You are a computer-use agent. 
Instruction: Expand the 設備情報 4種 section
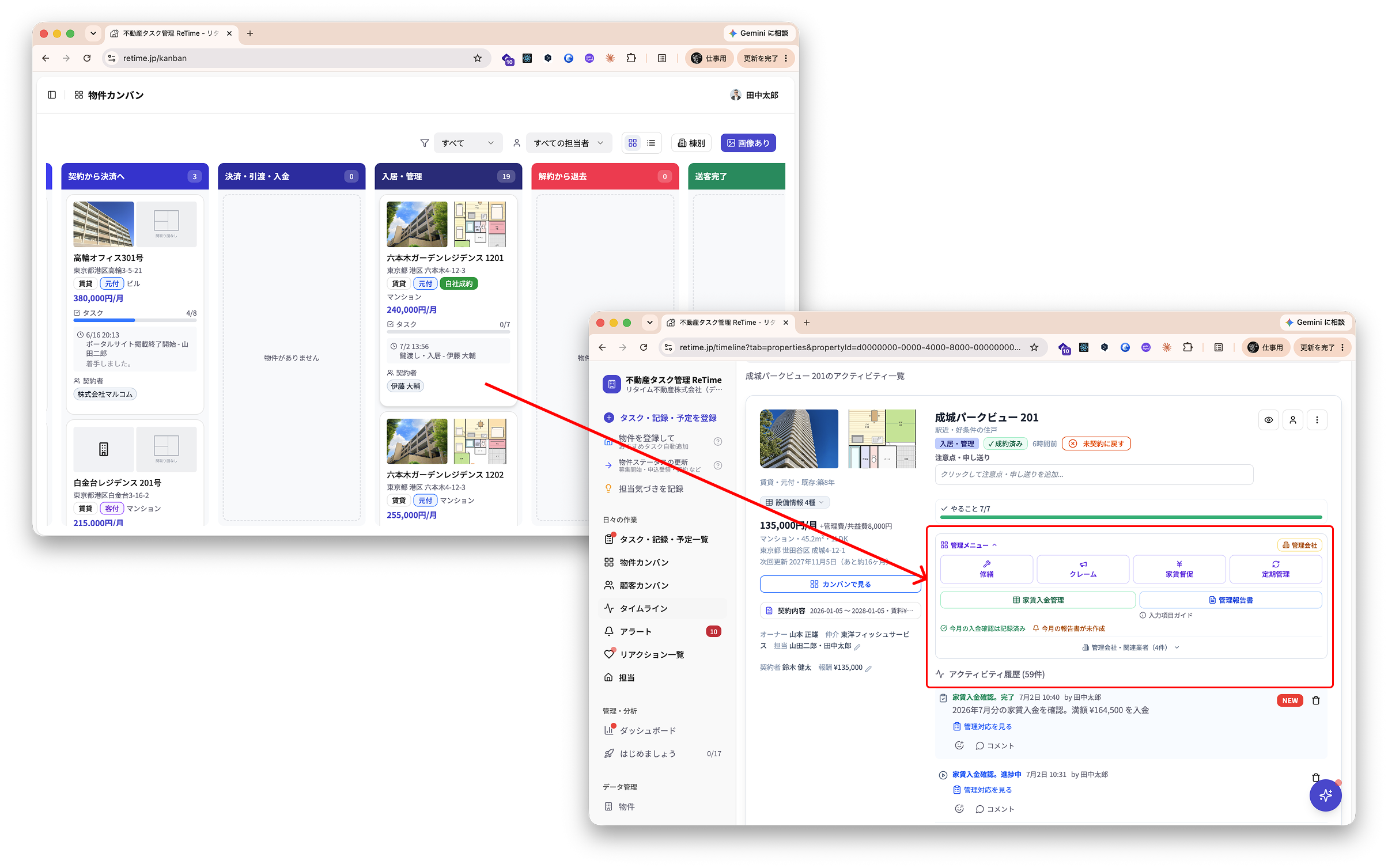pyautogui.click(x=795, y=502)
